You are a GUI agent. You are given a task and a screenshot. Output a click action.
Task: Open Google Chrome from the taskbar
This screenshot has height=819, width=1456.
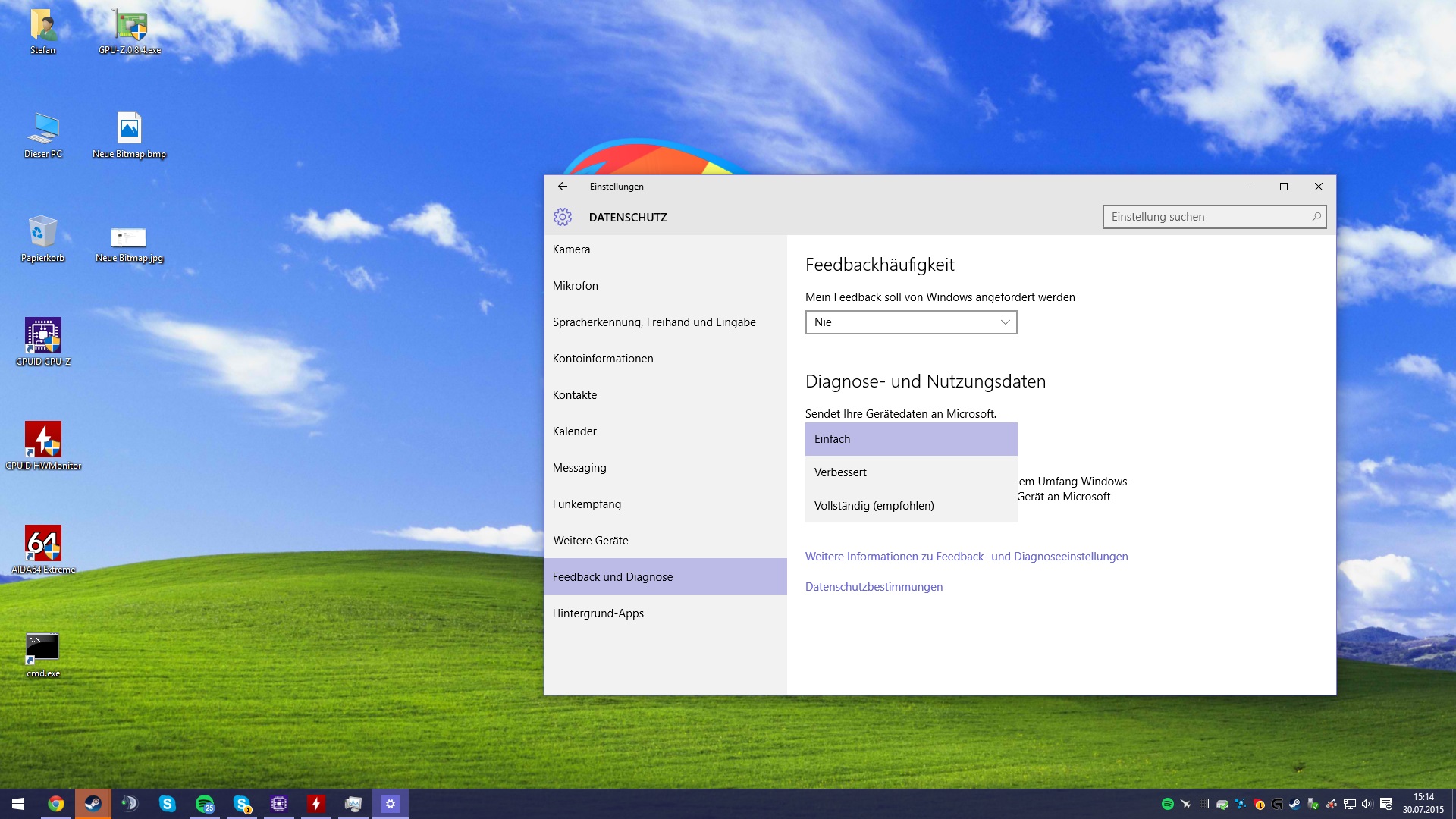55,804
